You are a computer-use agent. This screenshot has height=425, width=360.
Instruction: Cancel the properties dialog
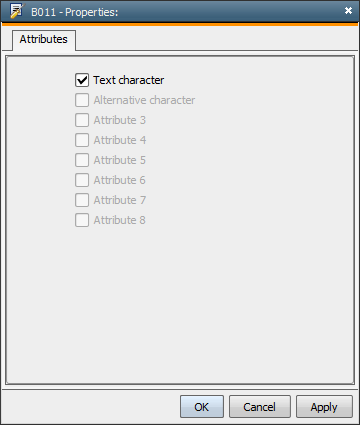260,407
